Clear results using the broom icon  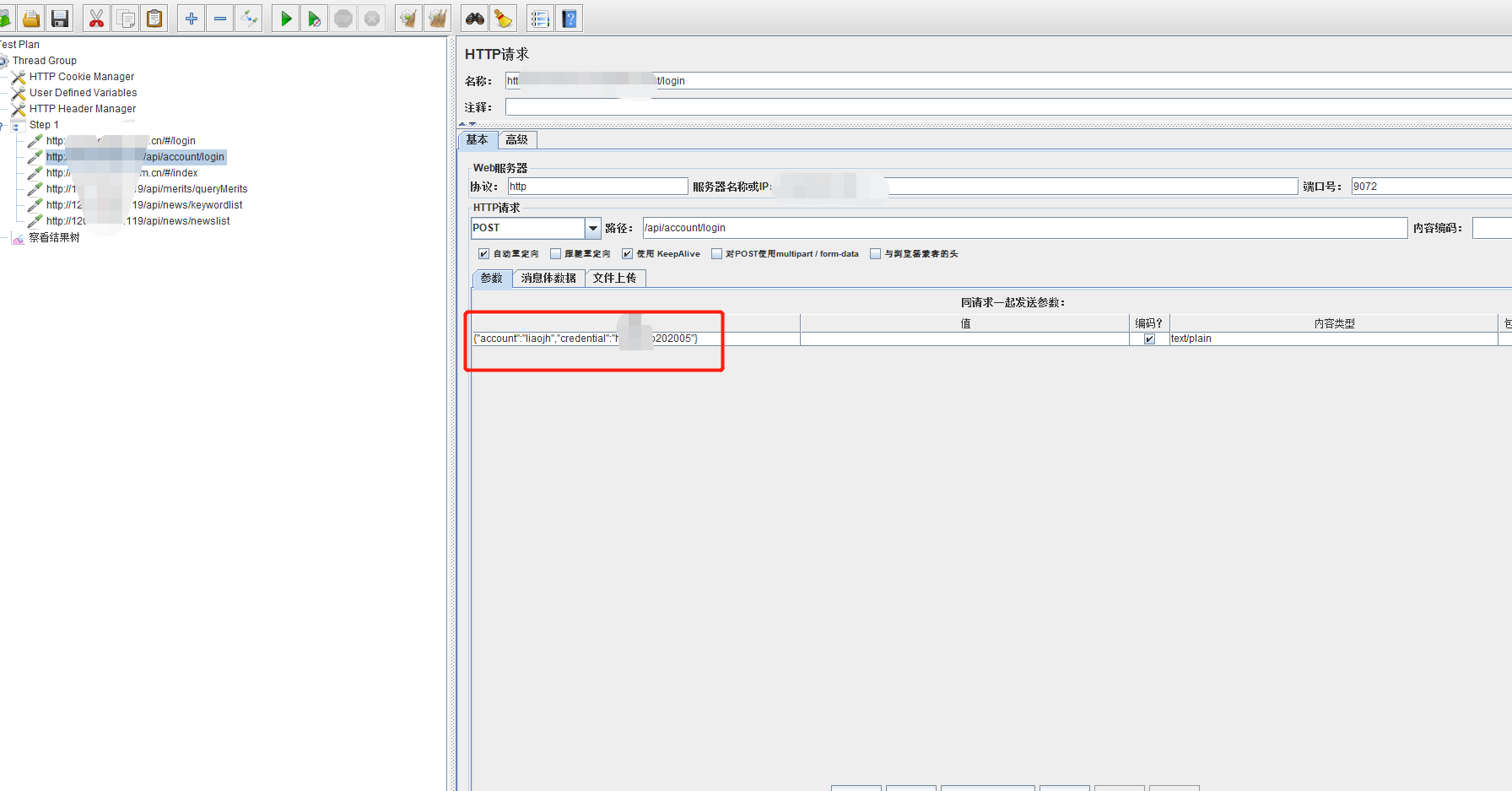click(x=504, y=18)
